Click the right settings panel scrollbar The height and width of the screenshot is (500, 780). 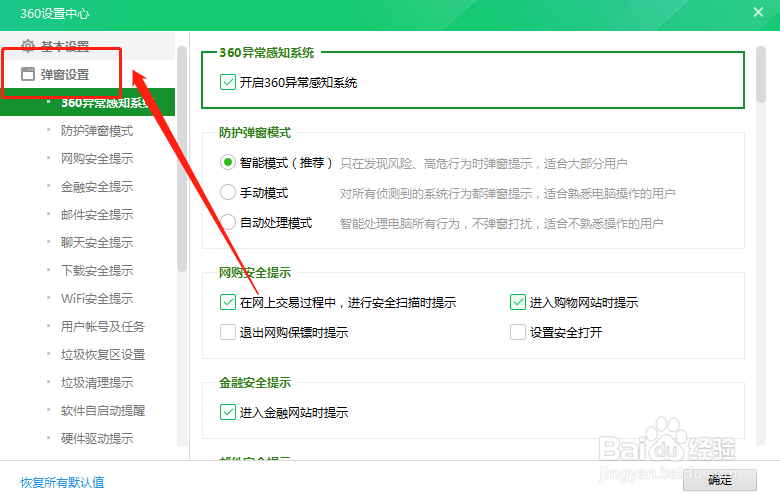tap(761, 75)
